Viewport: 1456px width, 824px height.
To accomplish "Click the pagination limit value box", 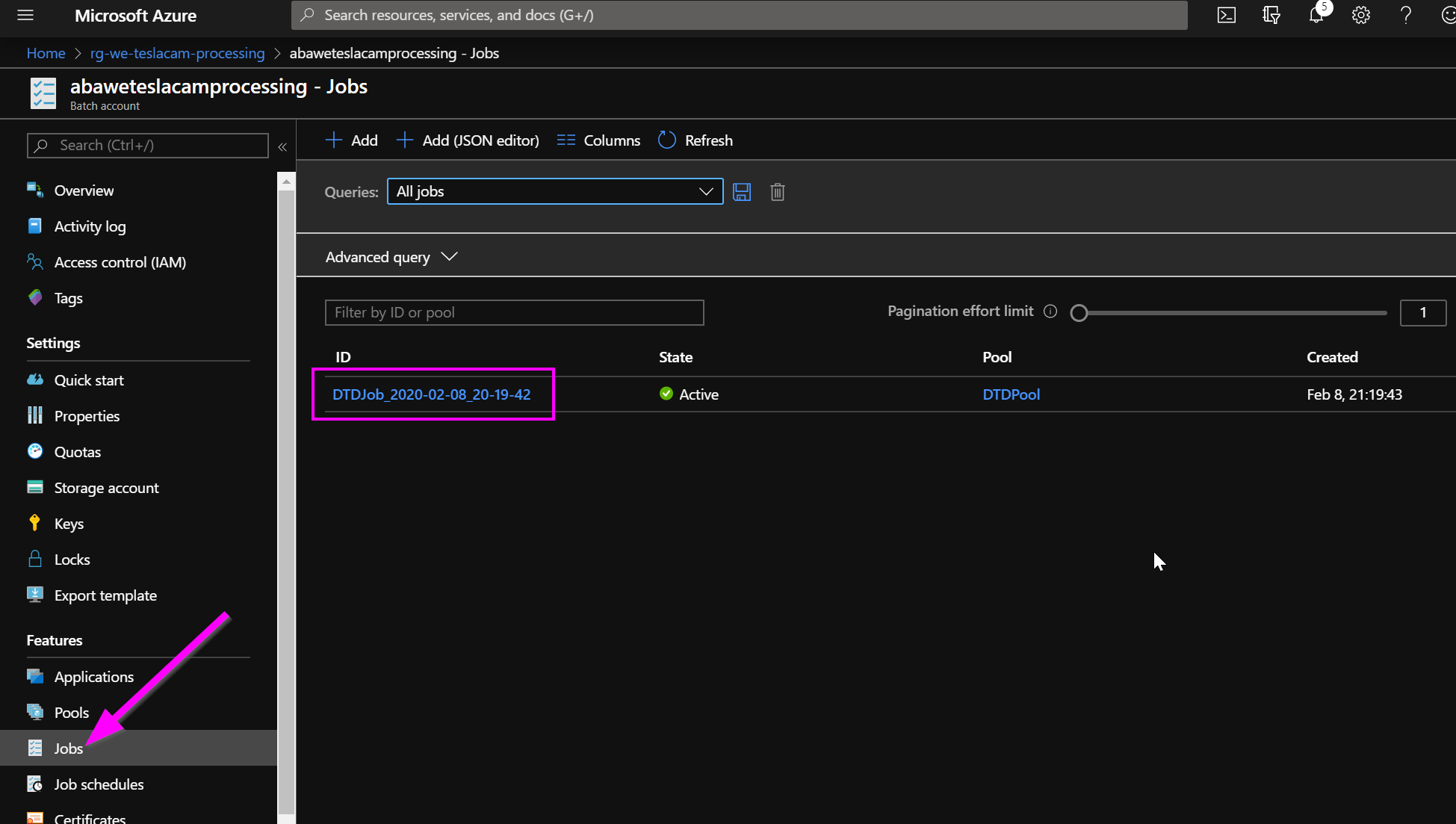I will tap(1423, 312).
